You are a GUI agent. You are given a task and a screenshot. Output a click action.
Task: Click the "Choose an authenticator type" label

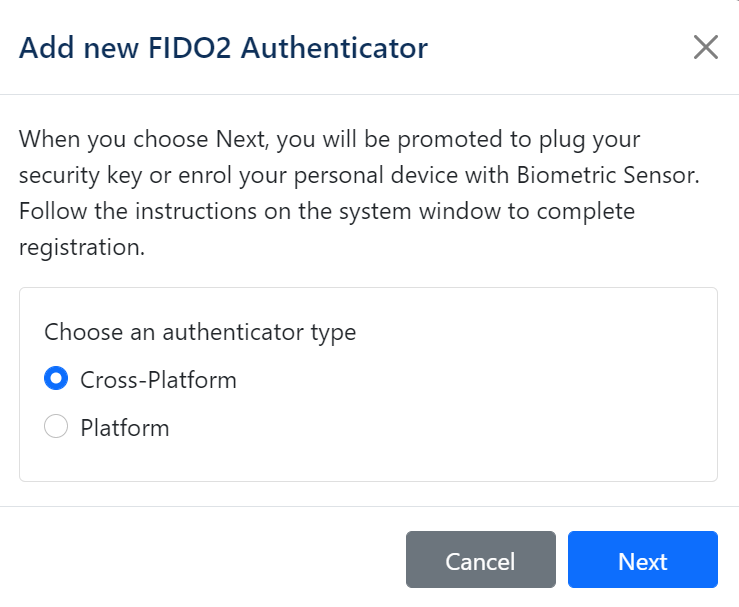pyautogui.click(x=200, y=332)
